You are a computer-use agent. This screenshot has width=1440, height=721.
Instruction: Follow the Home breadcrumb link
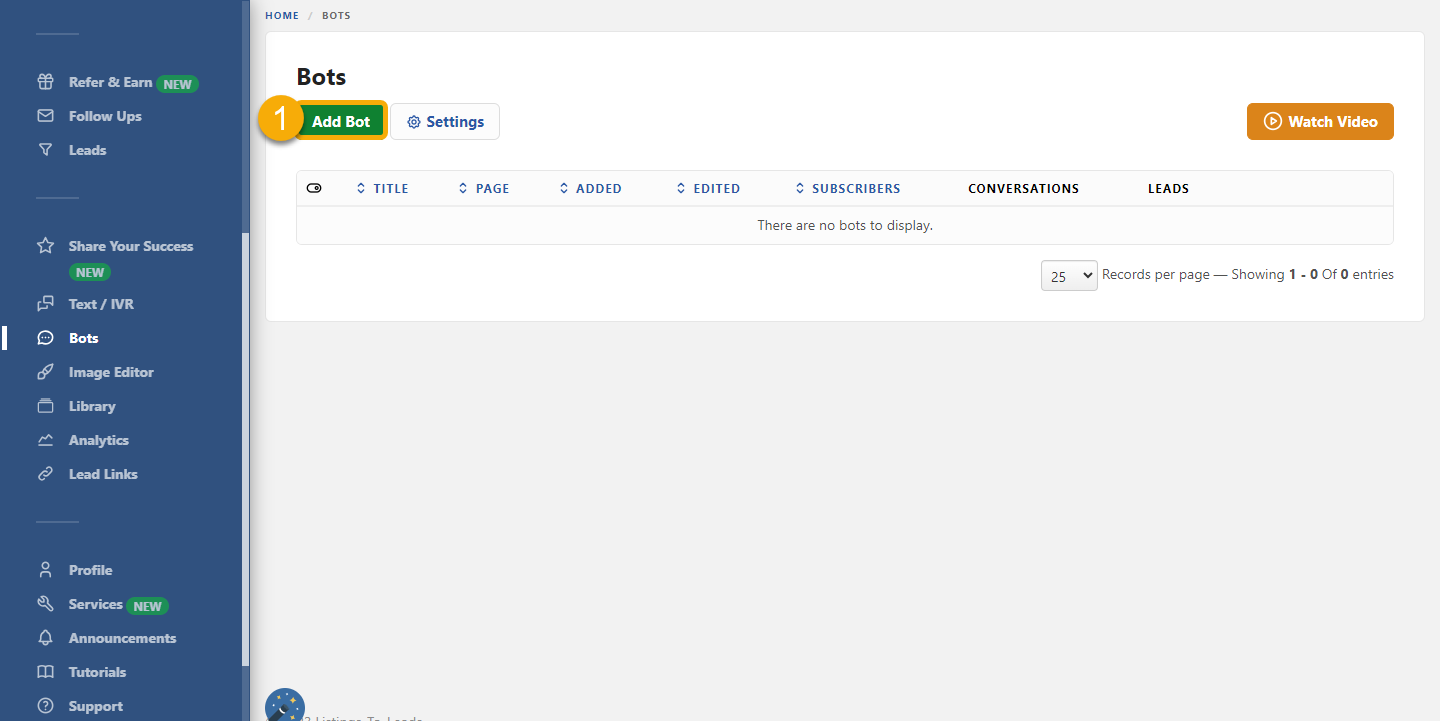click(x=282, y=16)
